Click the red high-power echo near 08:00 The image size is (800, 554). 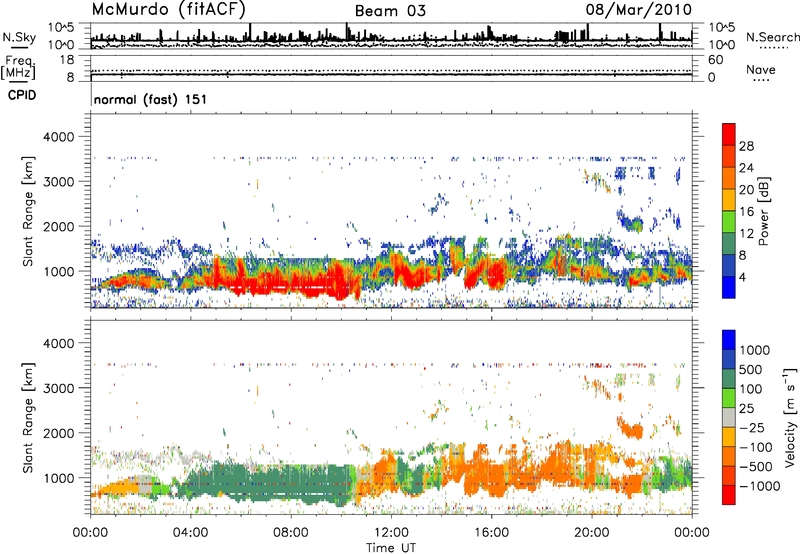tap(292, 282)
